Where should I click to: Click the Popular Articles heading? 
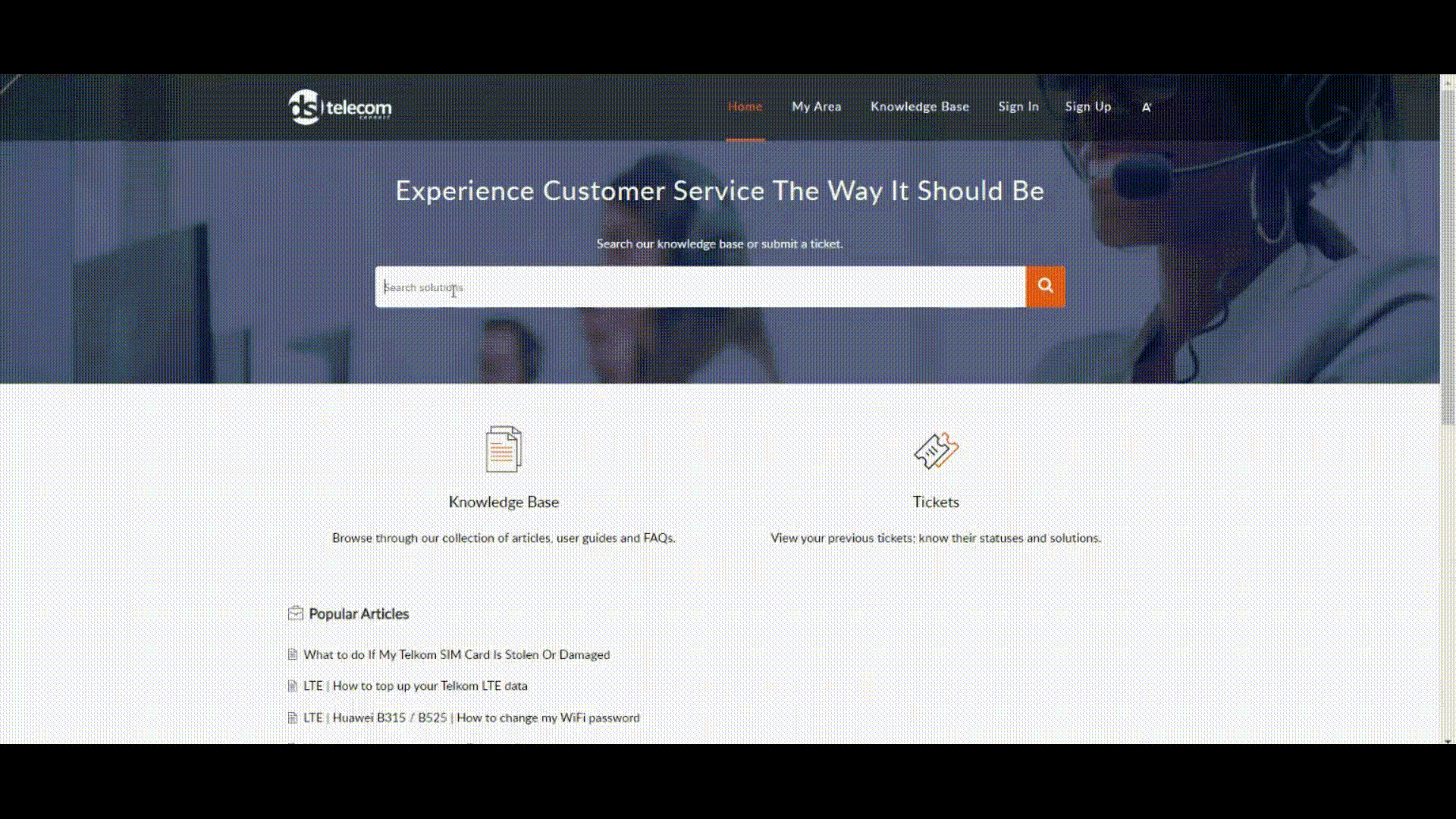point(359,613)
